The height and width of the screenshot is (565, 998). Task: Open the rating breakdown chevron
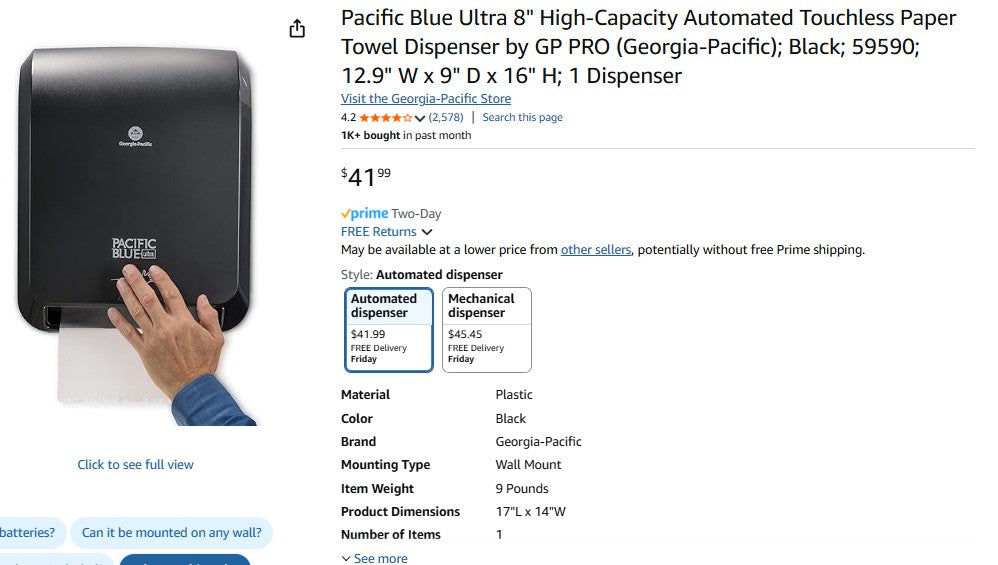point(420,118)
